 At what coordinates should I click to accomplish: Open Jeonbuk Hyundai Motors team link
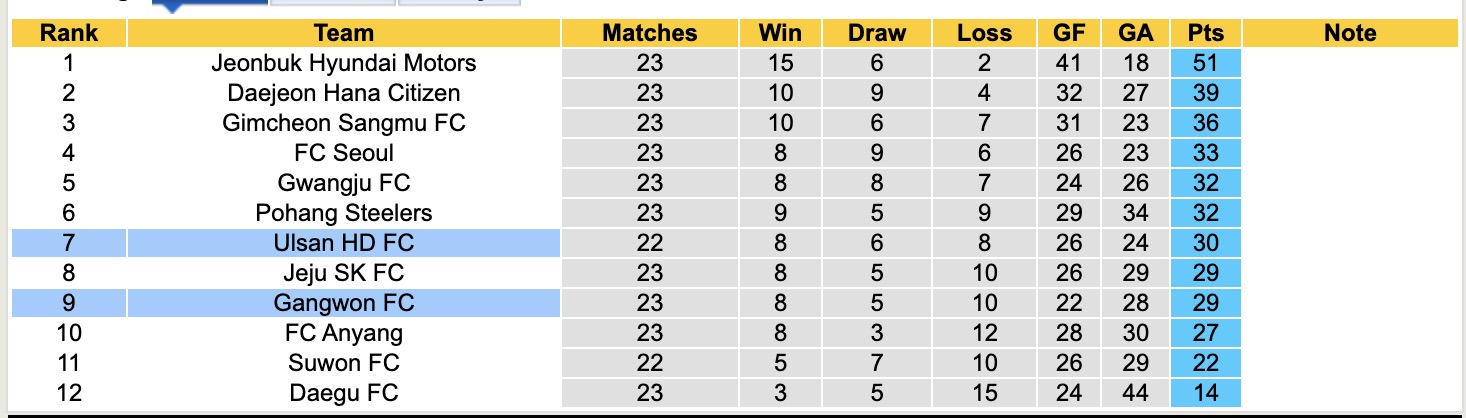point(343,63)
